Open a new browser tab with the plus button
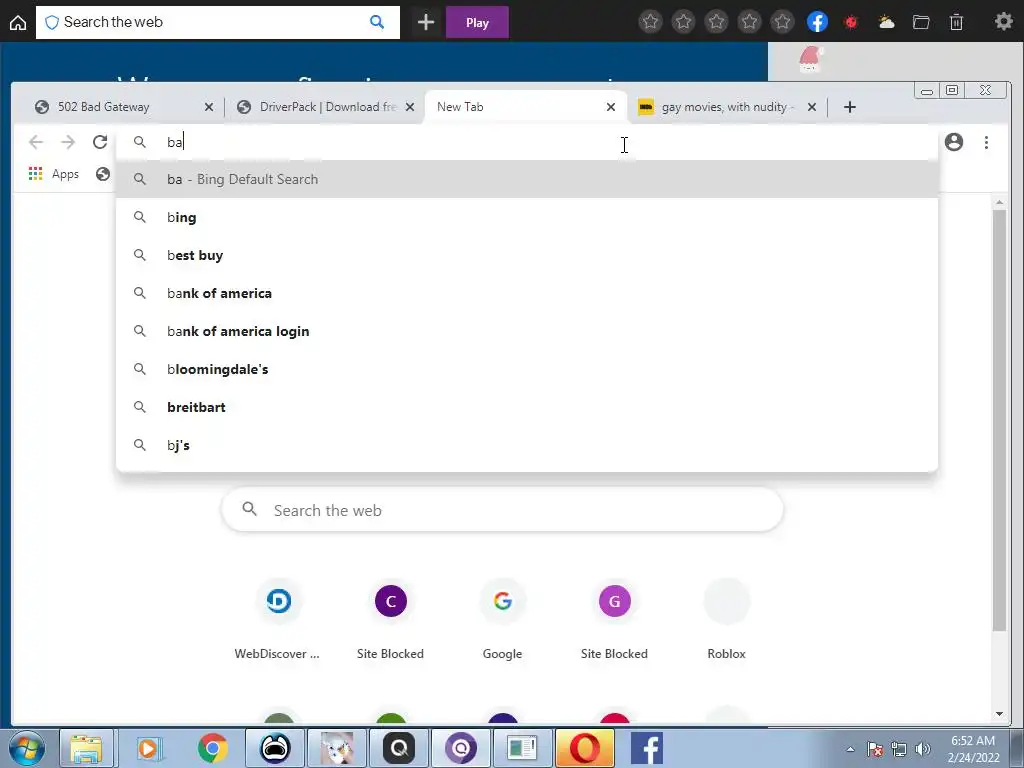 coord(850,107)
